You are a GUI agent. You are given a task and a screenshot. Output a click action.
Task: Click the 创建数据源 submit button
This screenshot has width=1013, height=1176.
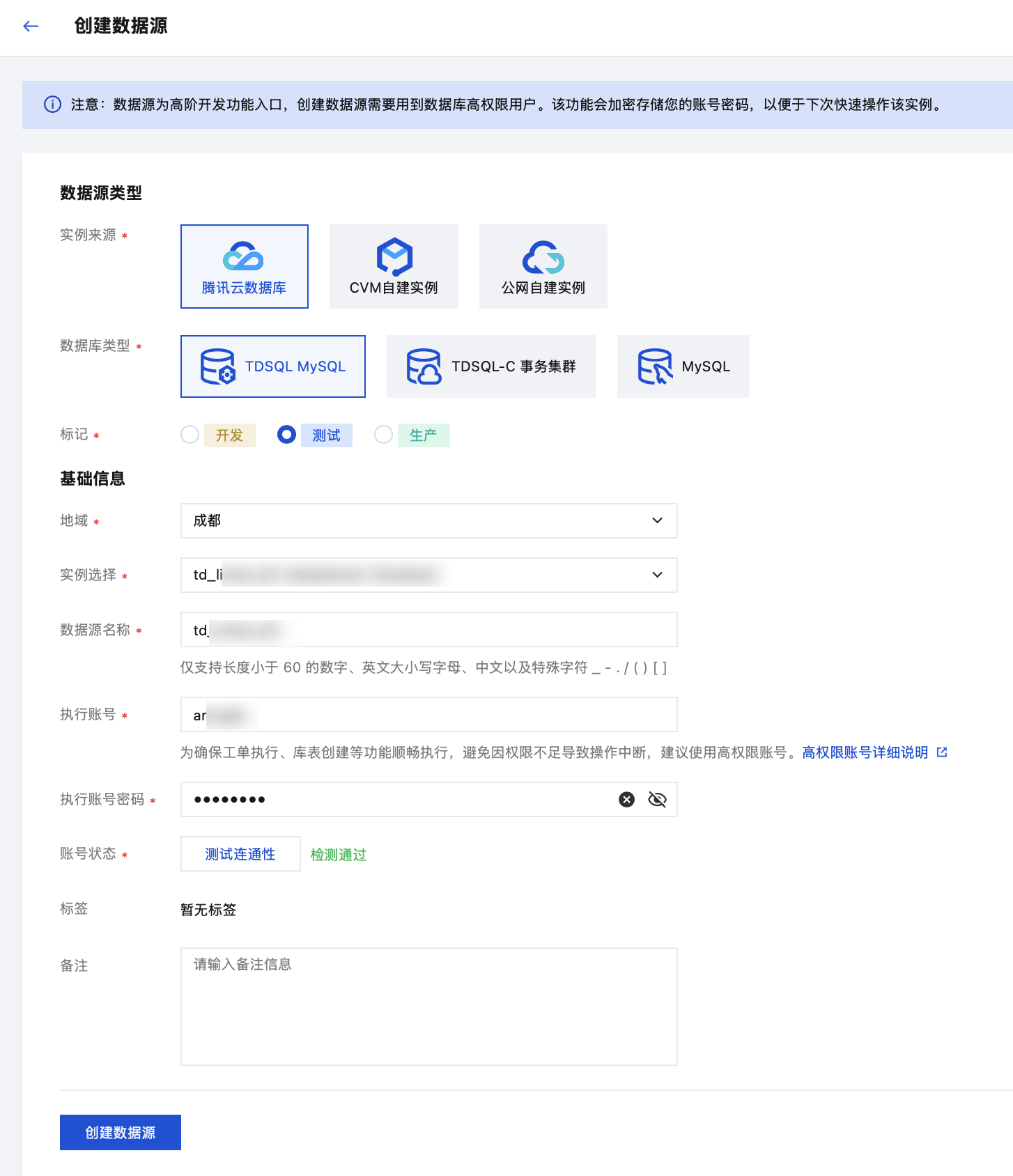click(121, 1133)
